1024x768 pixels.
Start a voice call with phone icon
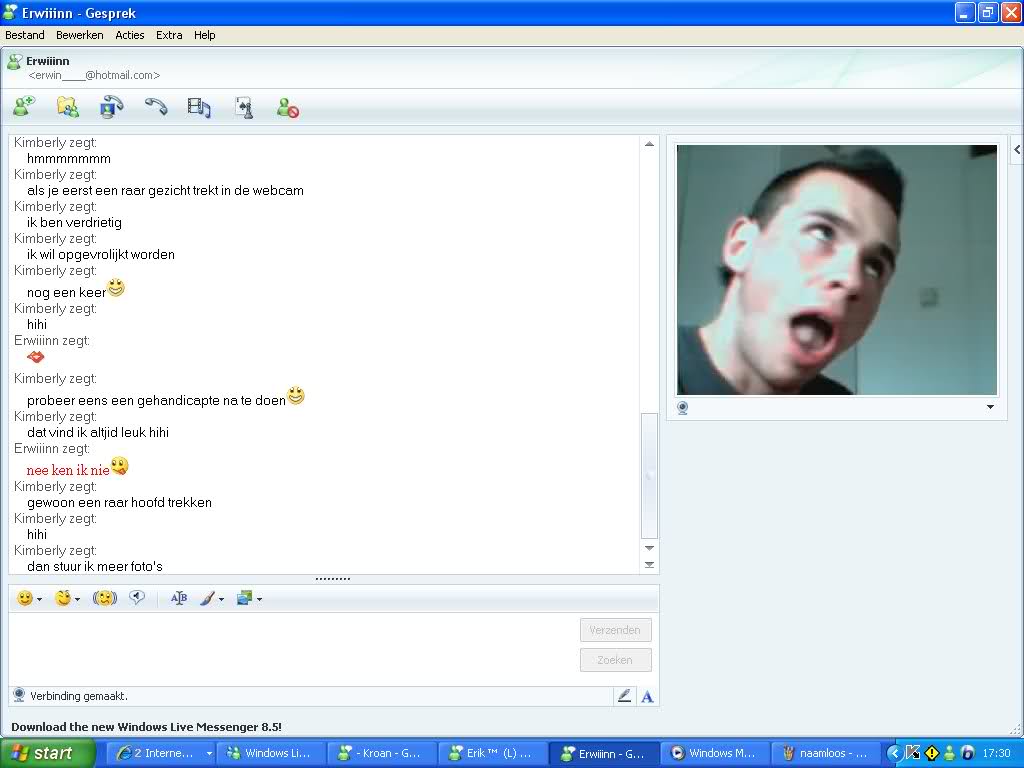(155, 107)
